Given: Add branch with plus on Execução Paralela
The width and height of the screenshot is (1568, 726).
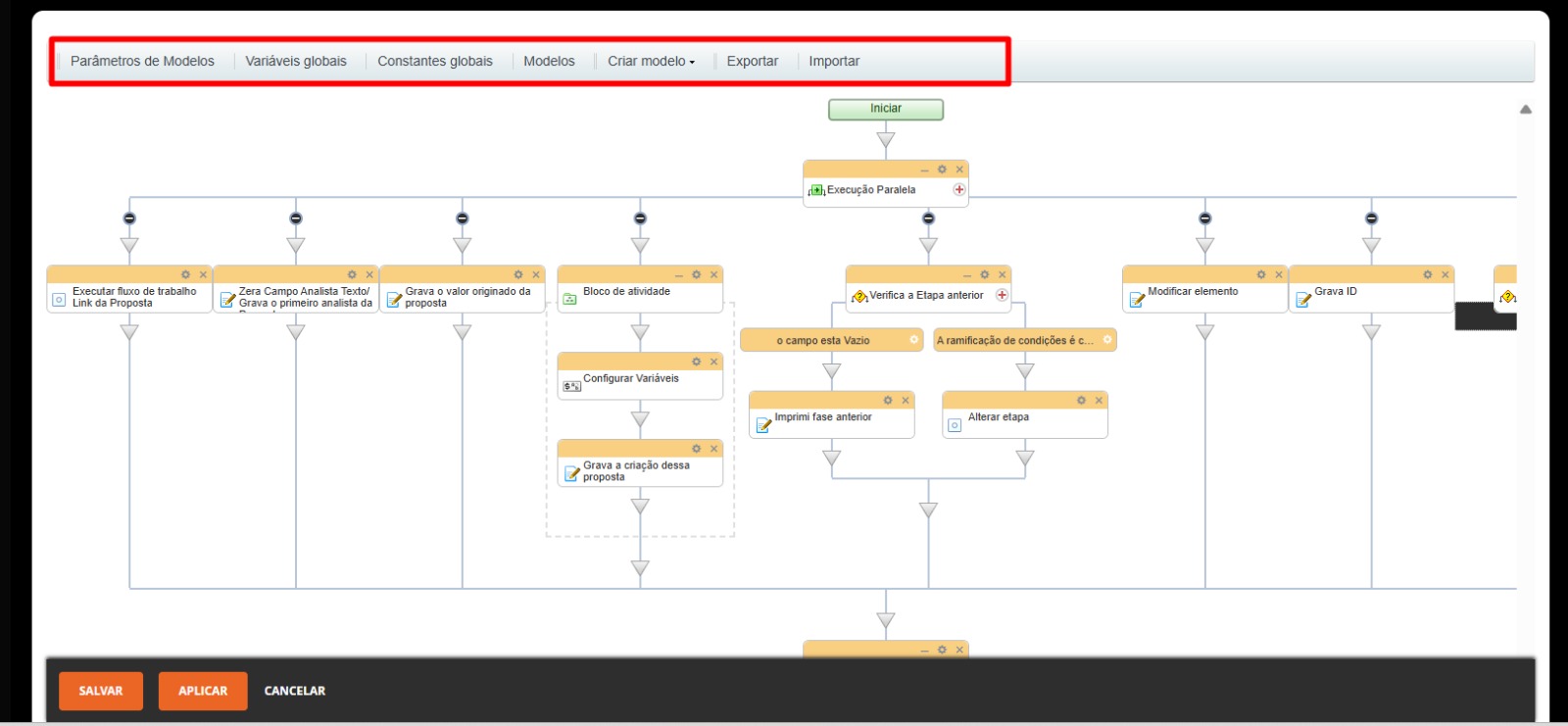Looking at the screenshot, I should tap(959, 190).
